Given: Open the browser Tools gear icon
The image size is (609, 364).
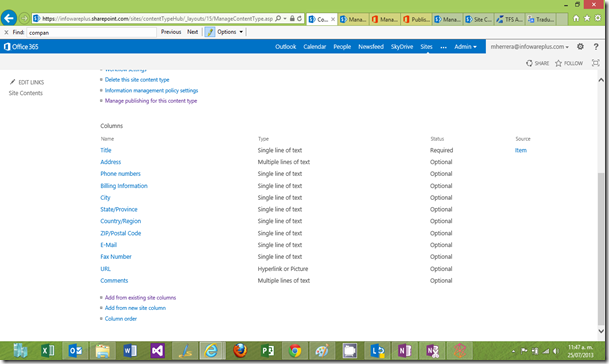Looking at the screenshot, I should pyautogui.click(x=598, y=18).
